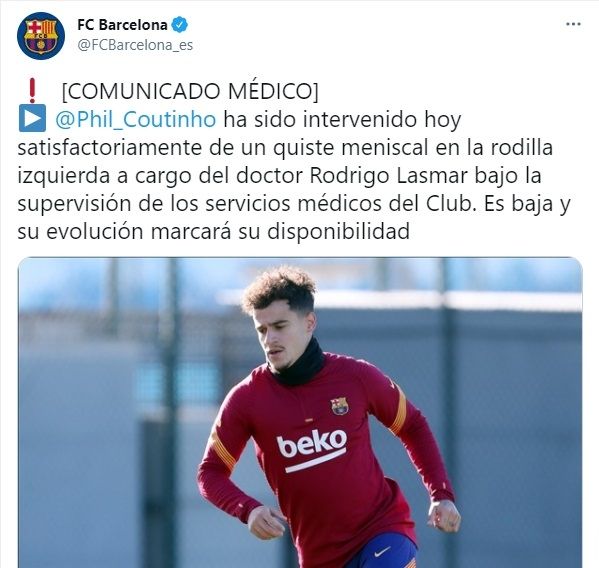
Task: Click the Nike swoosh on blue shorts
Action: pyautogui.click(x=382, y=552)
